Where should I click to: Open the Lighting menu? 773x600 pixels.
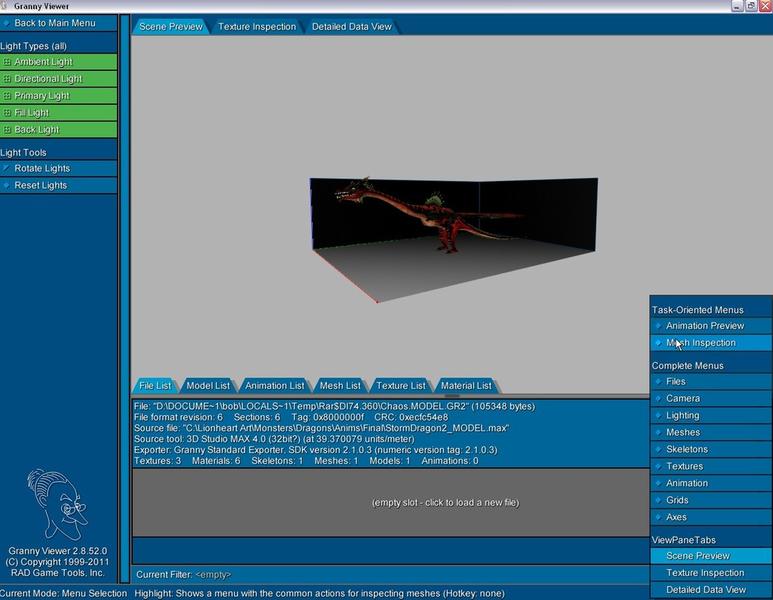[710, 416]
